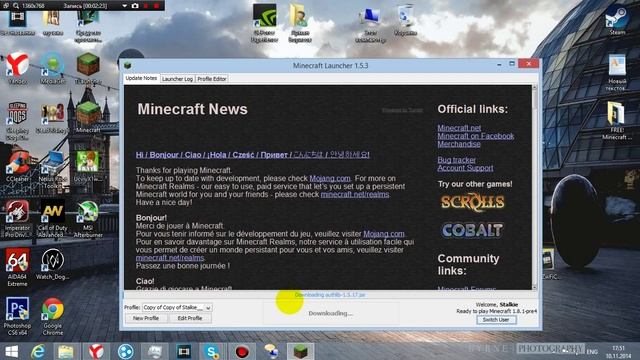Open the Profile selection dropdown
The image size is (640, 360).
point(177,307)
